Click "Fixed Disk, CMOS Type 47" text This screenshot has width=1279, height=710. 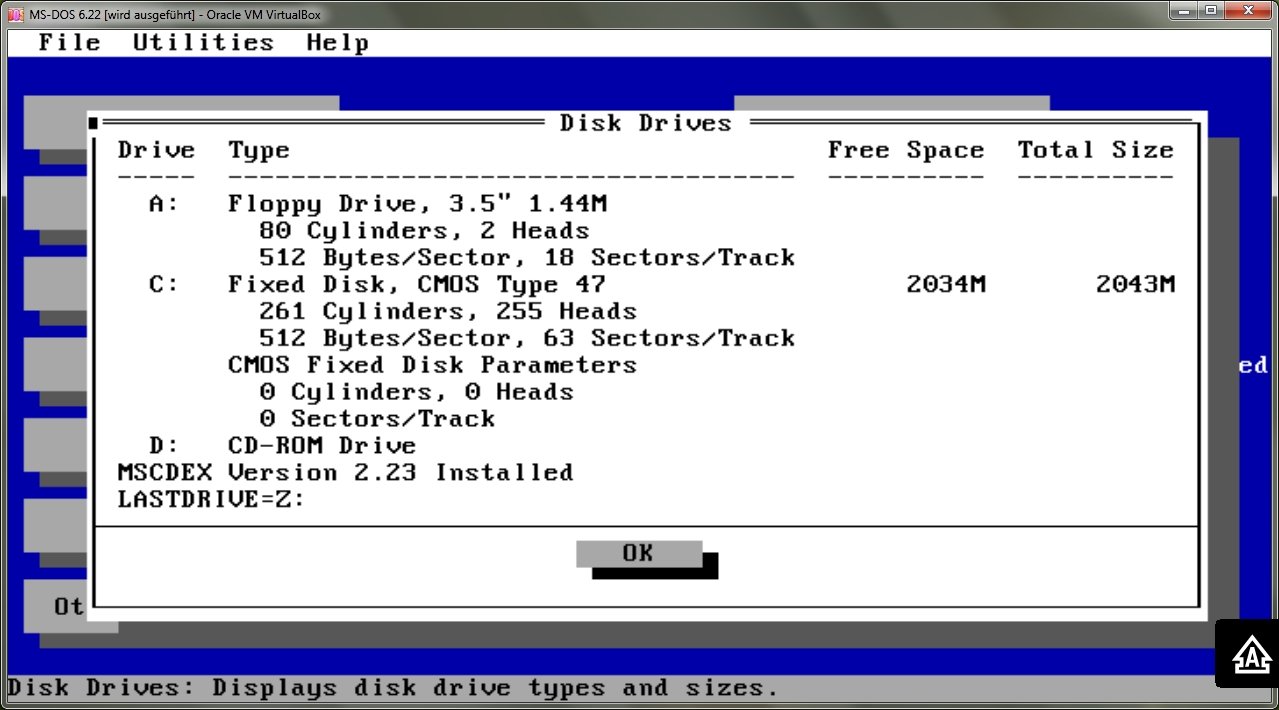pyautogui.click(x=418, y=285)
